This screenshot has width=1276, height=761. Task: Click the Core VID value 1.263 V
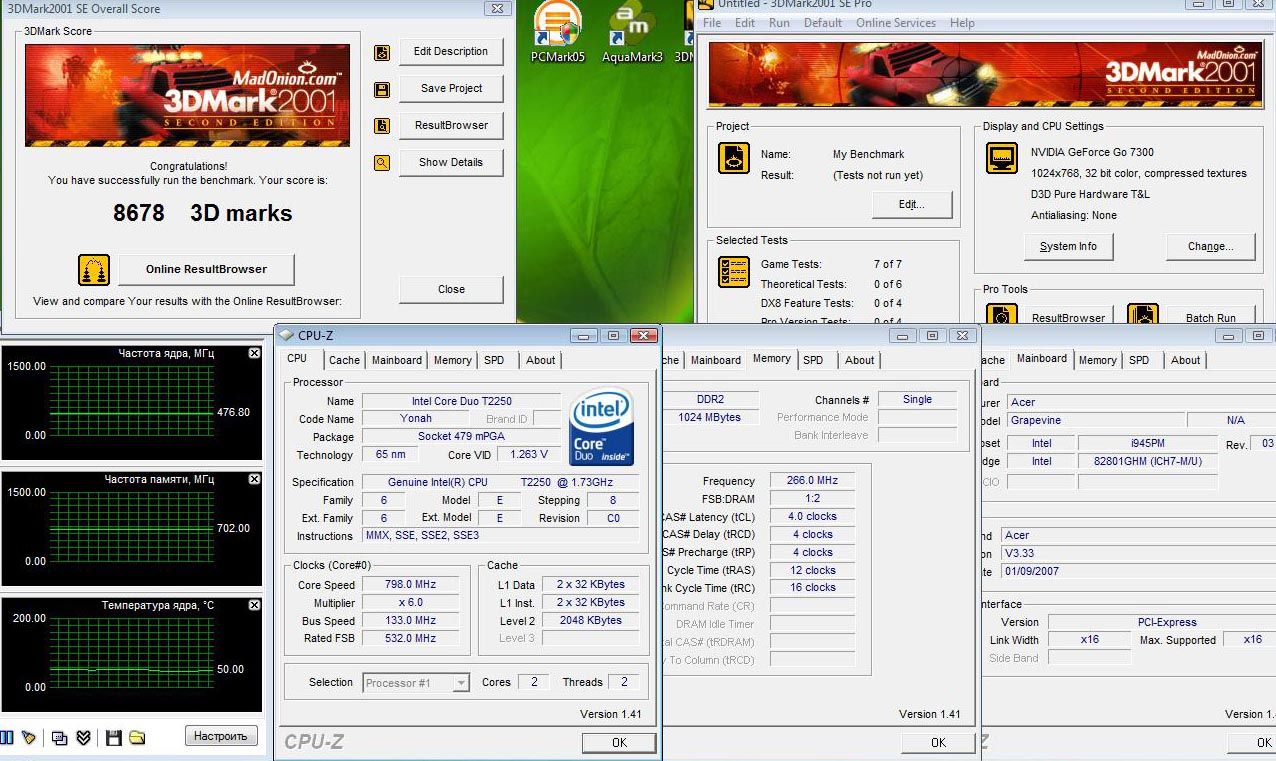(530, 455)
